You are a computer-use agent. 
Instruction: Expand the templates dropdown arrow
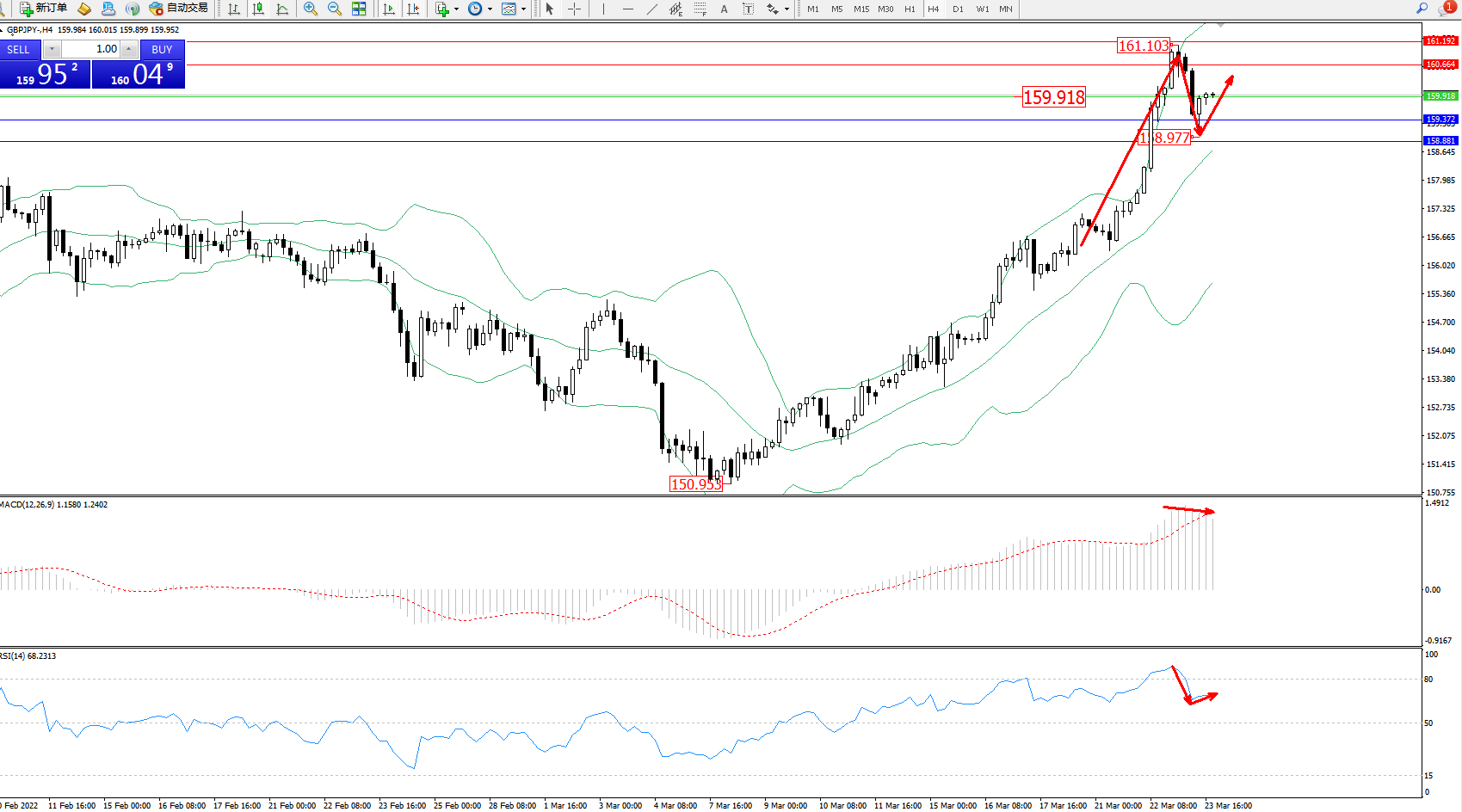click(523, 9)
